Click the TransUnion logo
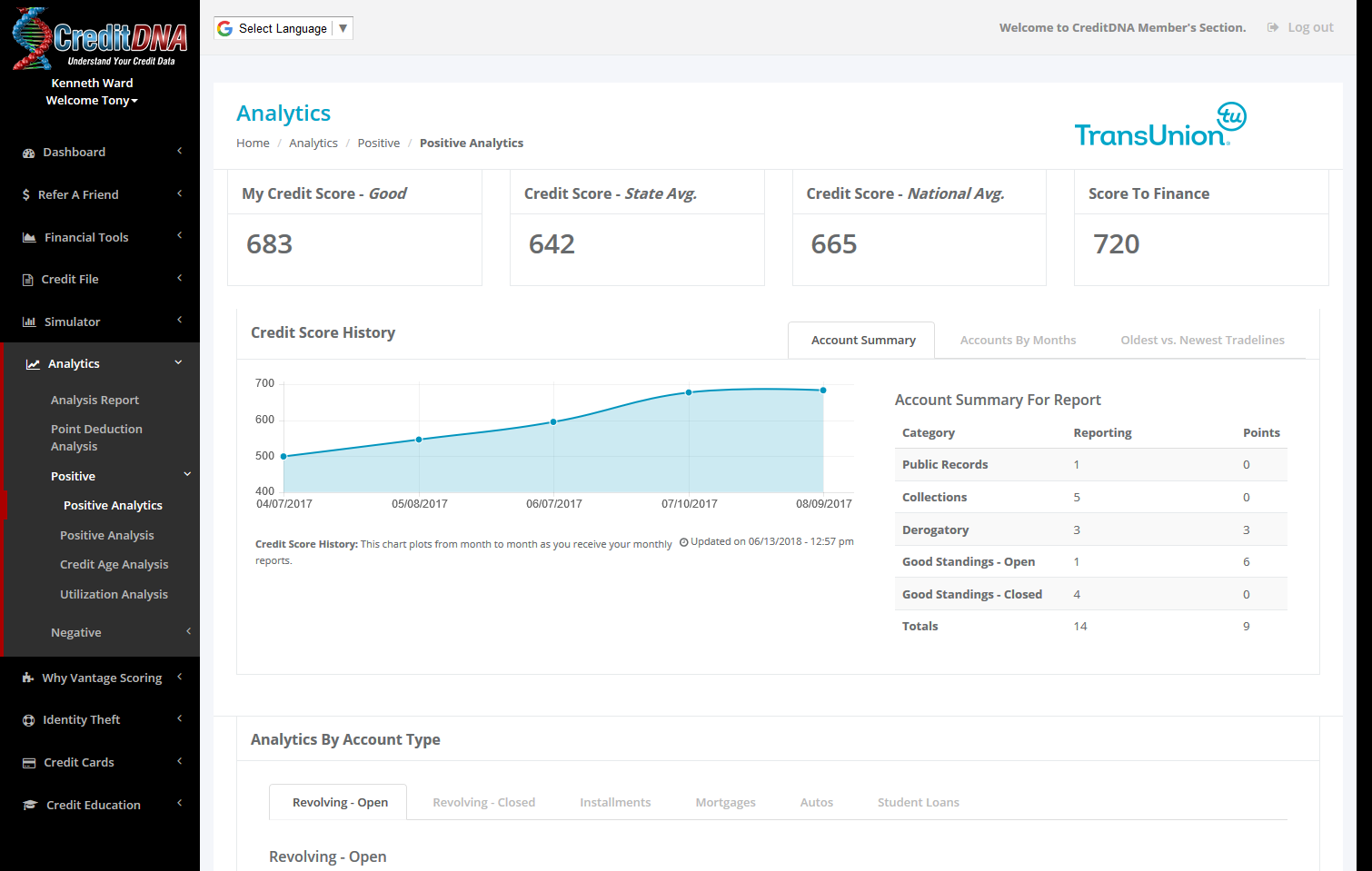 (1160, 125)
